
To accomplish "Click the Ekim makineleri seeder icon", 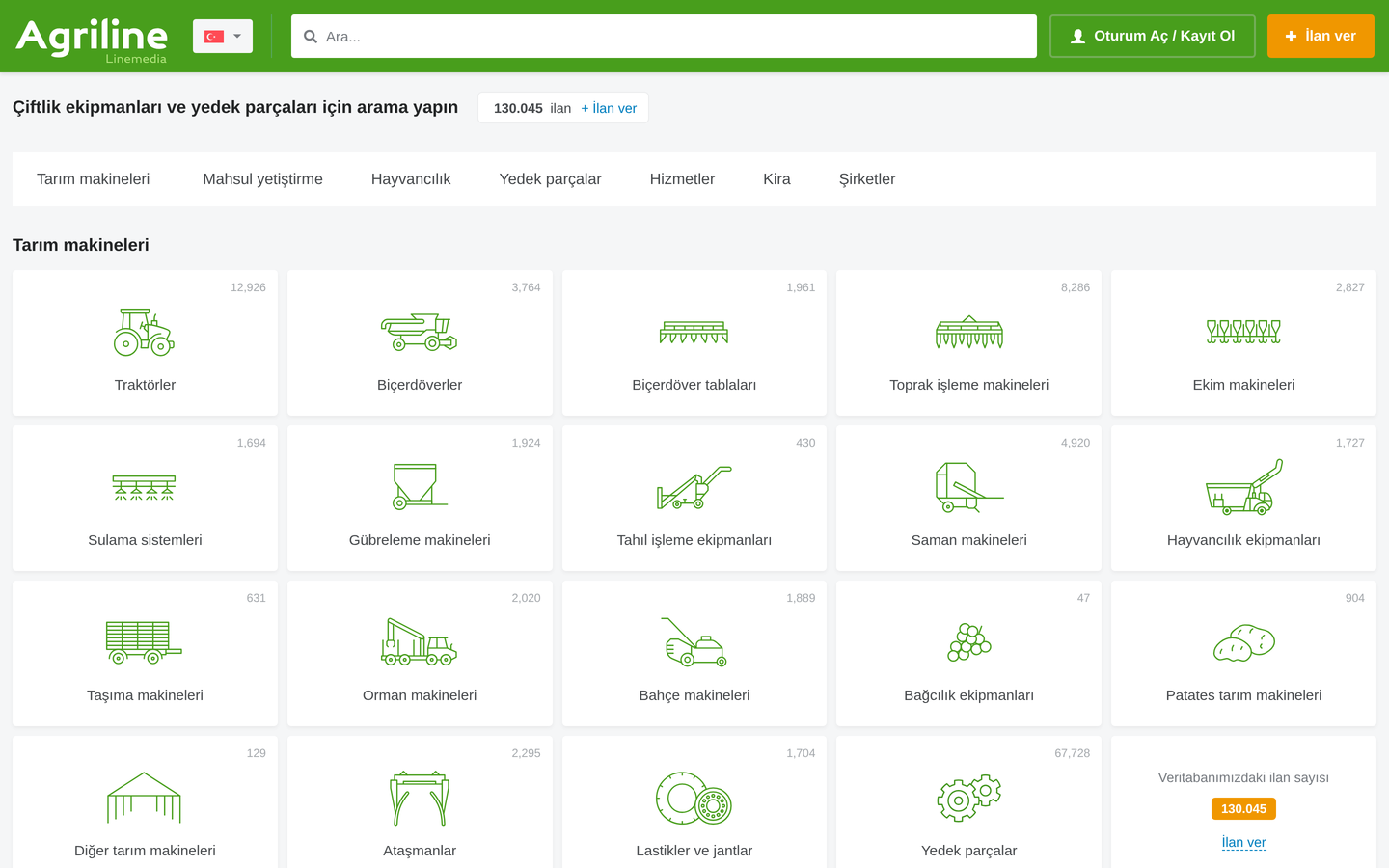I will [1243, 333].
